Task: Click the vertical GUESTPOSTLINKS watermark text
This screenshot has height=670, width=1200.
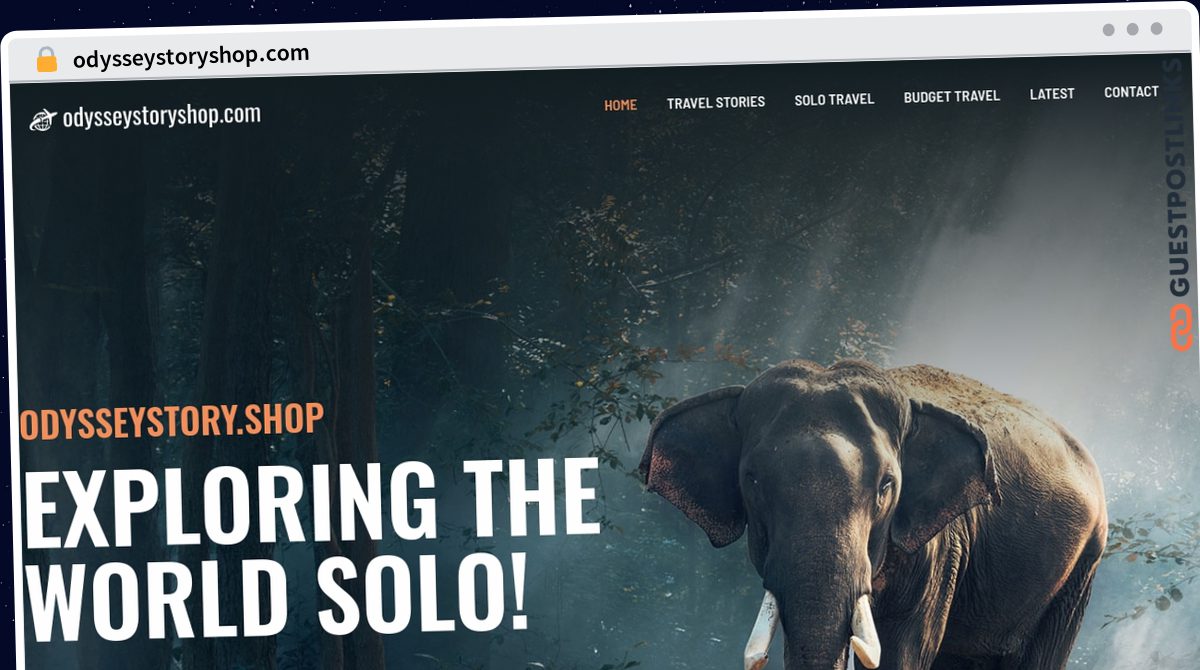Action: point(1182,178)
